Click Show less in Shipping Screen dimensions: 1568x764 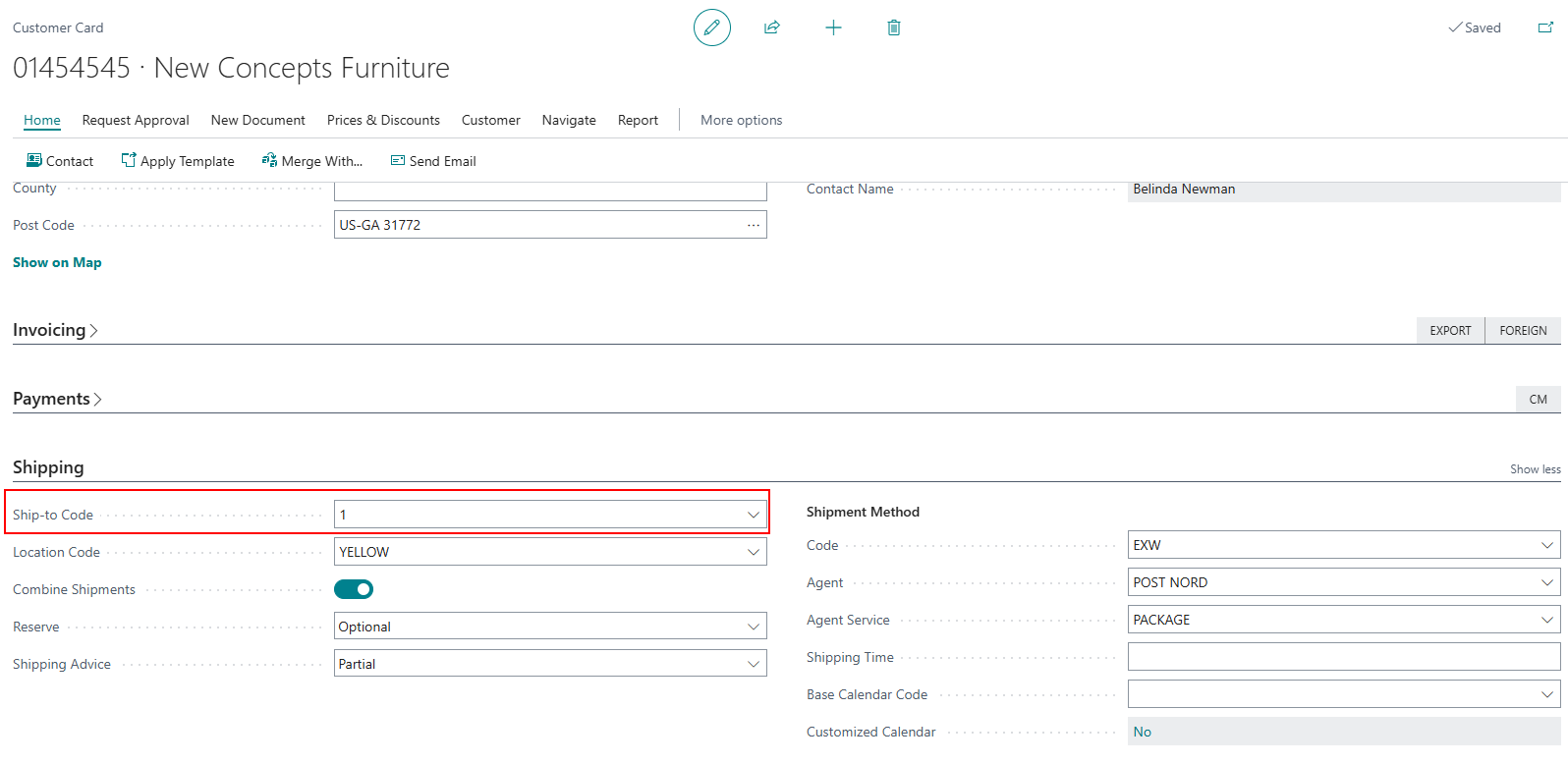point(1535,469)
